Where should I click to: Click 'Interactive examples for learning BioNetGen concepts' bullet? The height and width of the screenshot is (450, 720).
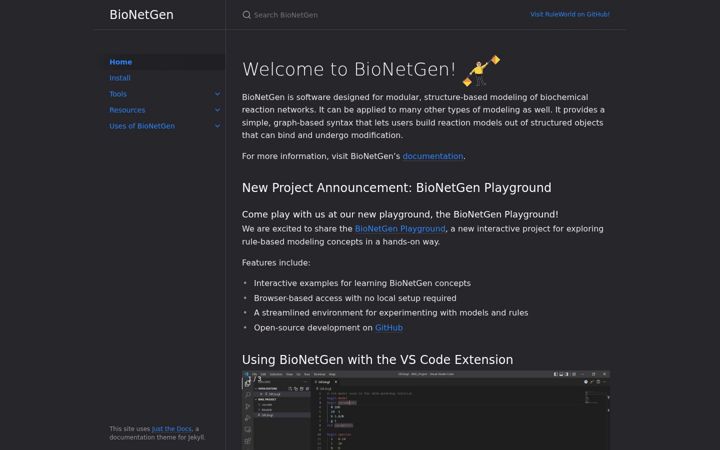tap(362, 283)
